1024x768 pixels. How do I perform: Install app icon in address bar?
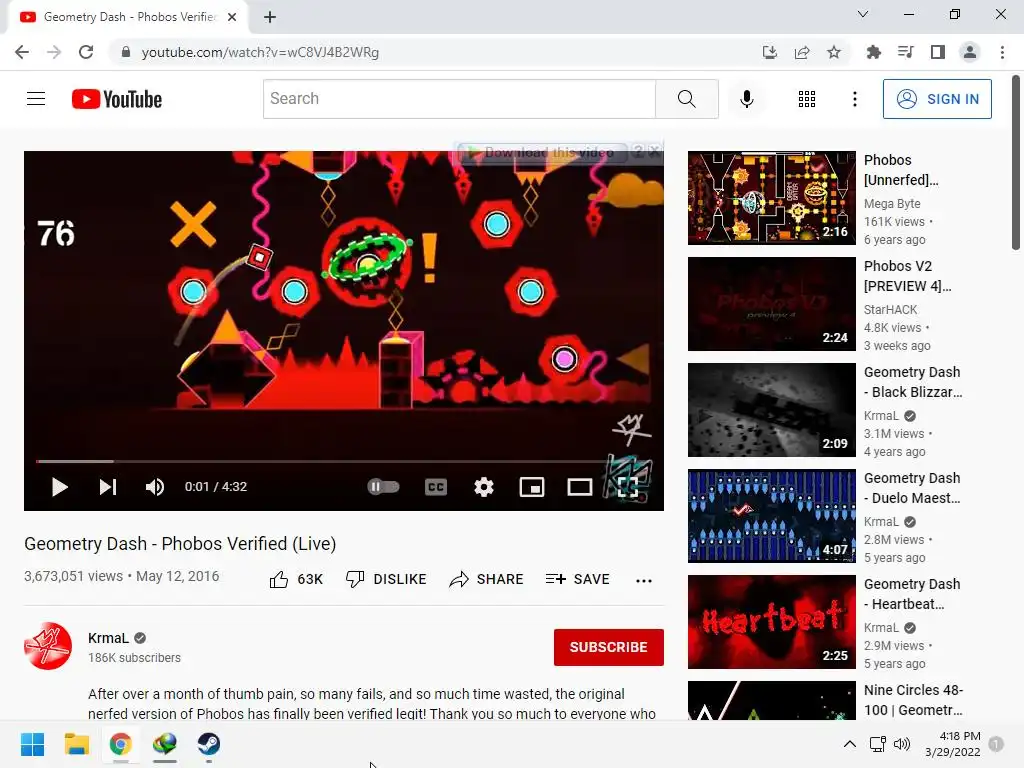(770, 52)
